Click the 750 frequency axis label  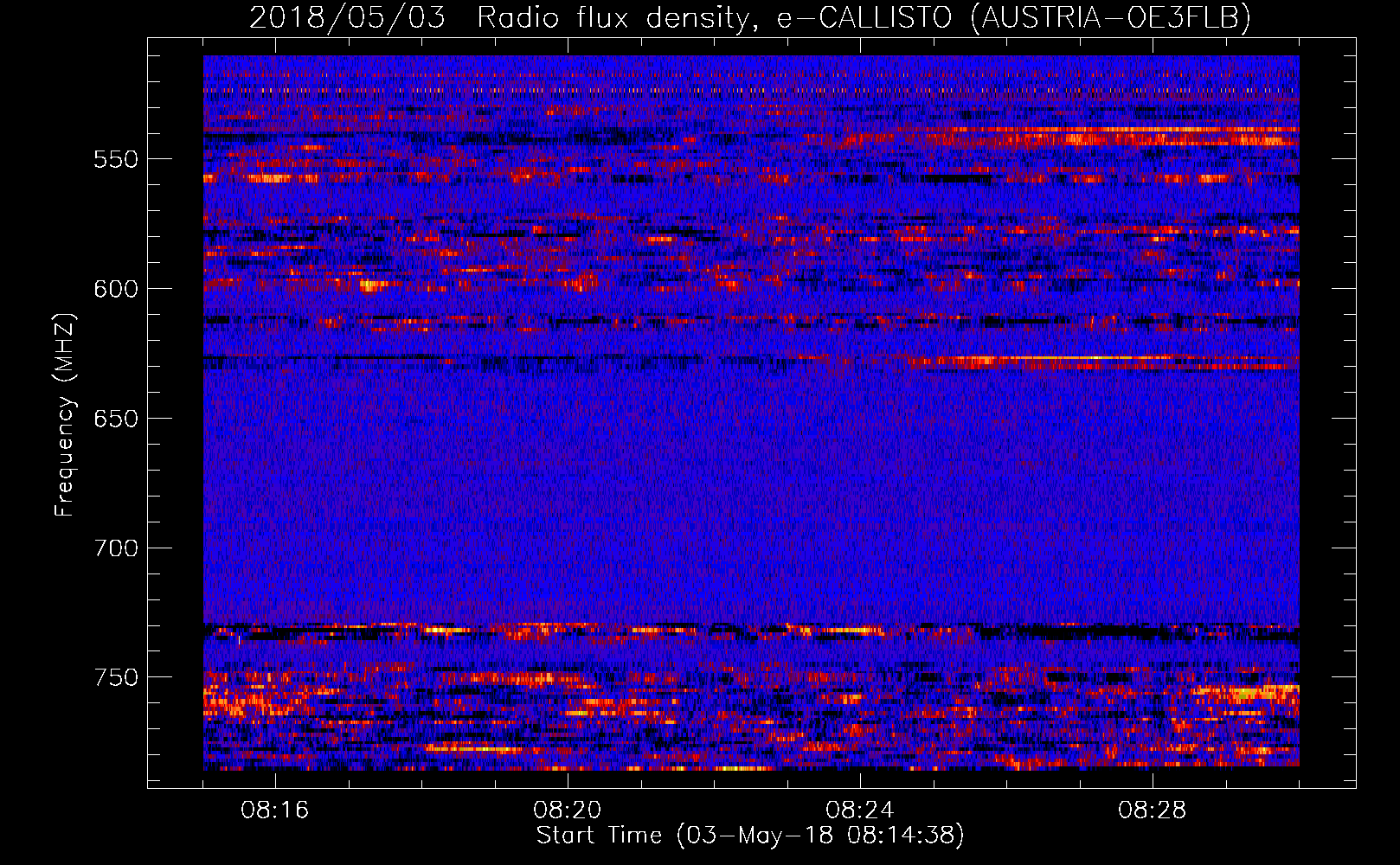[x=116, y=677]
